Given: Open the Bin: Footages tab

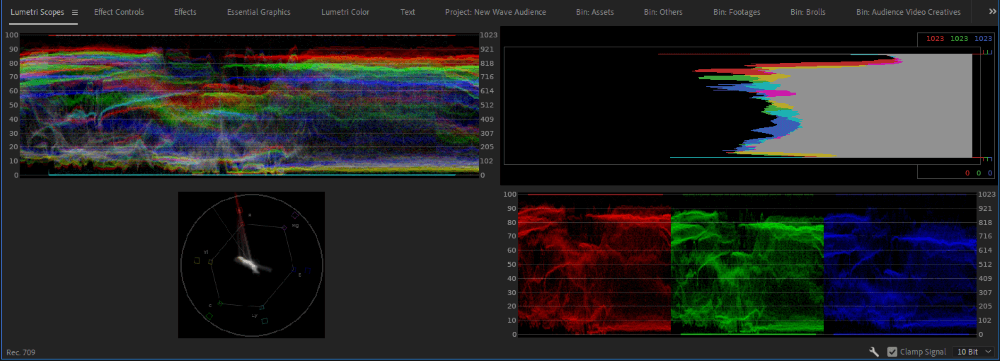Looking at the screenshot, I should pyautogui.click(x=737, y=12).
